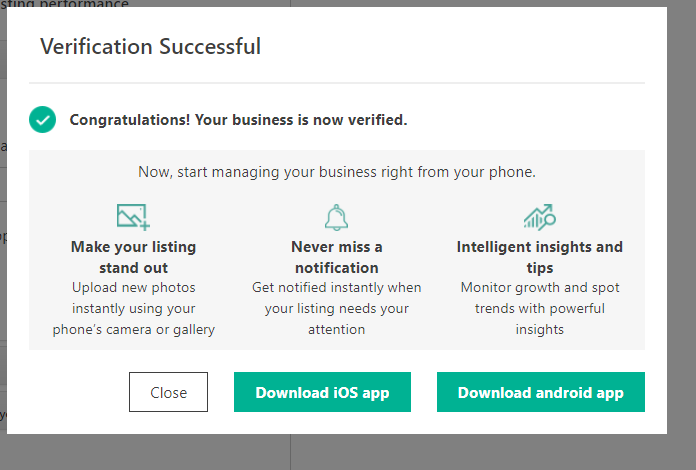Click the Get notified instantly description
Image resolution: width=696 pixels, height=470 pixels.
point(336,308)
